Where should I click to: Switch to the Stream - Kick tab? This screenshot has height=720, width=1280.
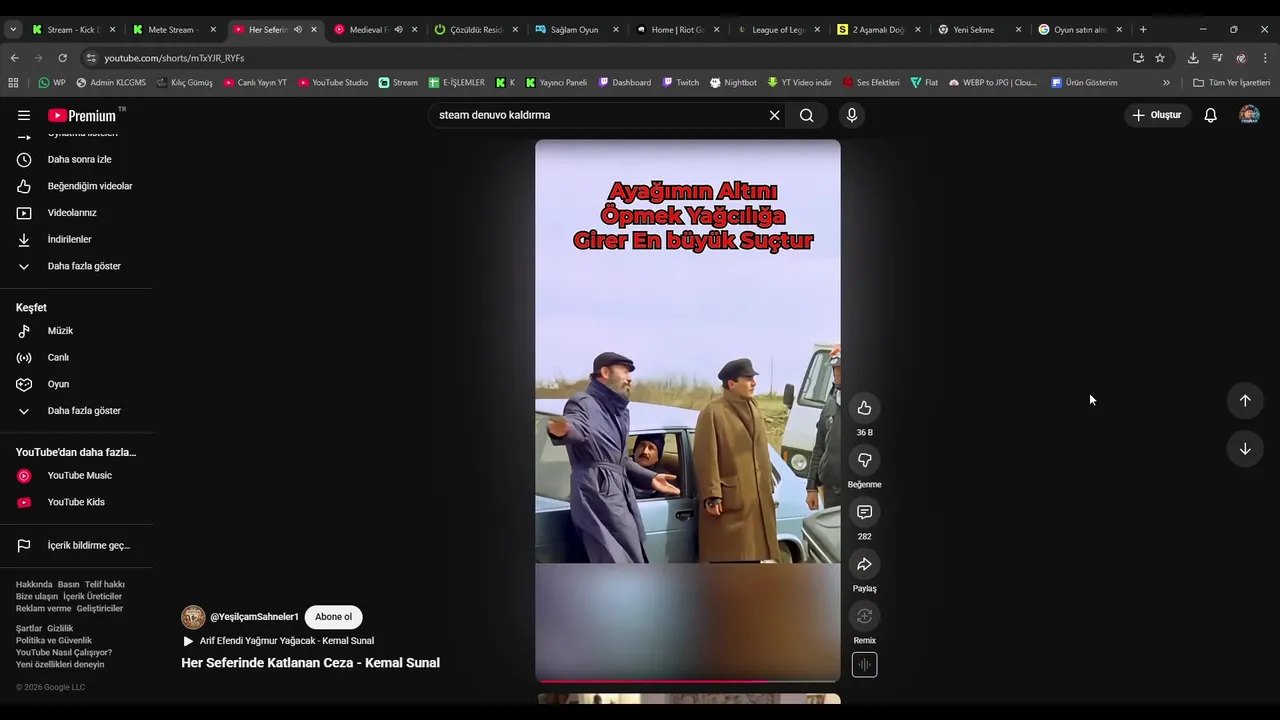(x=74, y=30)
